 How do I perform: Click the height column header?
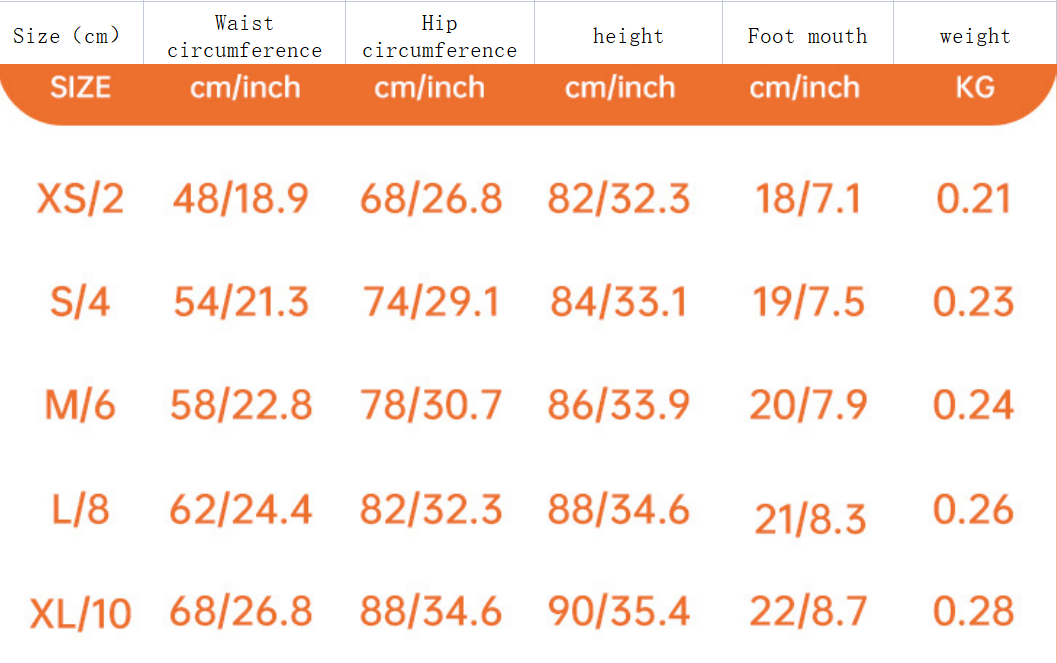[628, 36]
